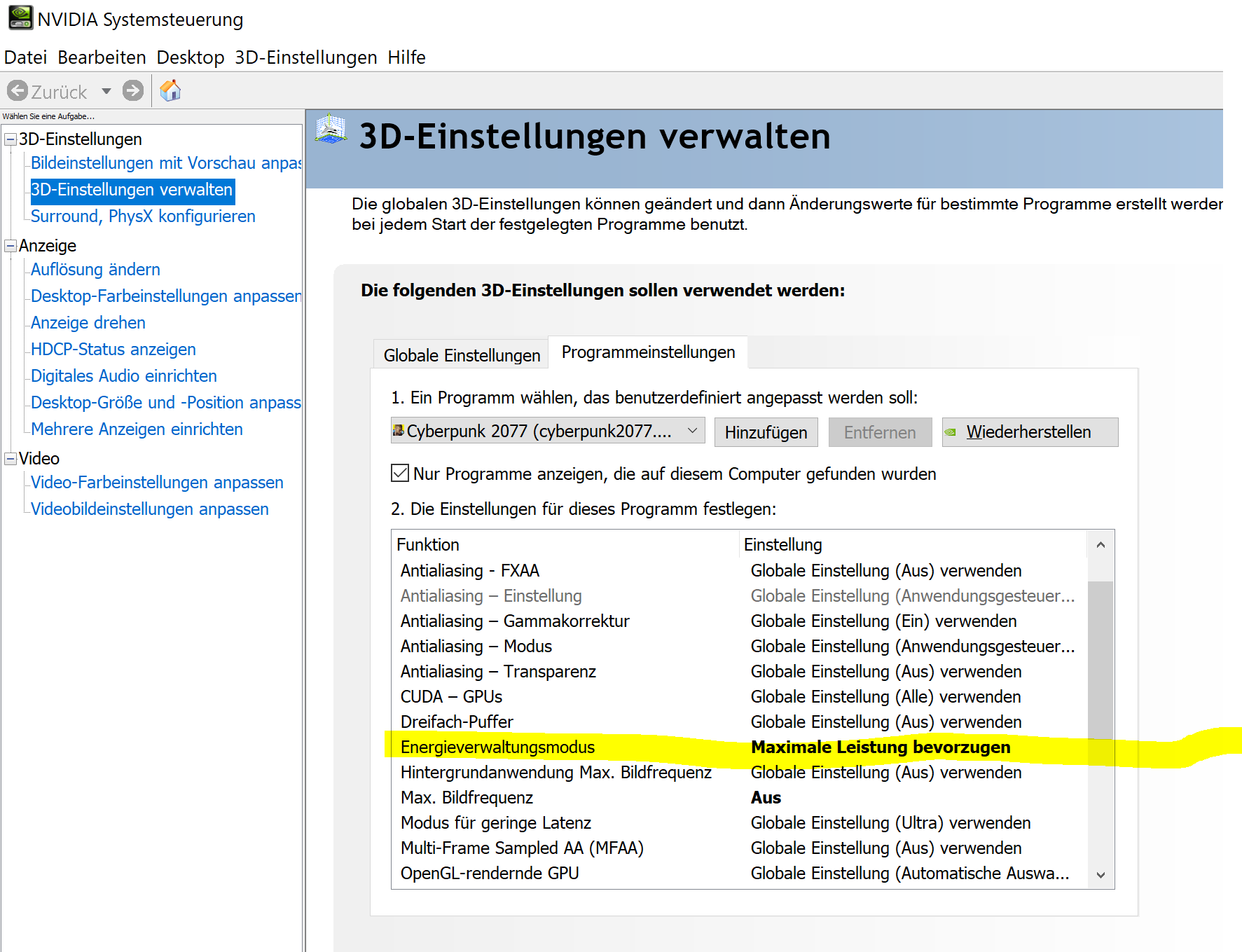
Task: Select the OpenGL-rendernde GPU row
Action: pos(739,874)
